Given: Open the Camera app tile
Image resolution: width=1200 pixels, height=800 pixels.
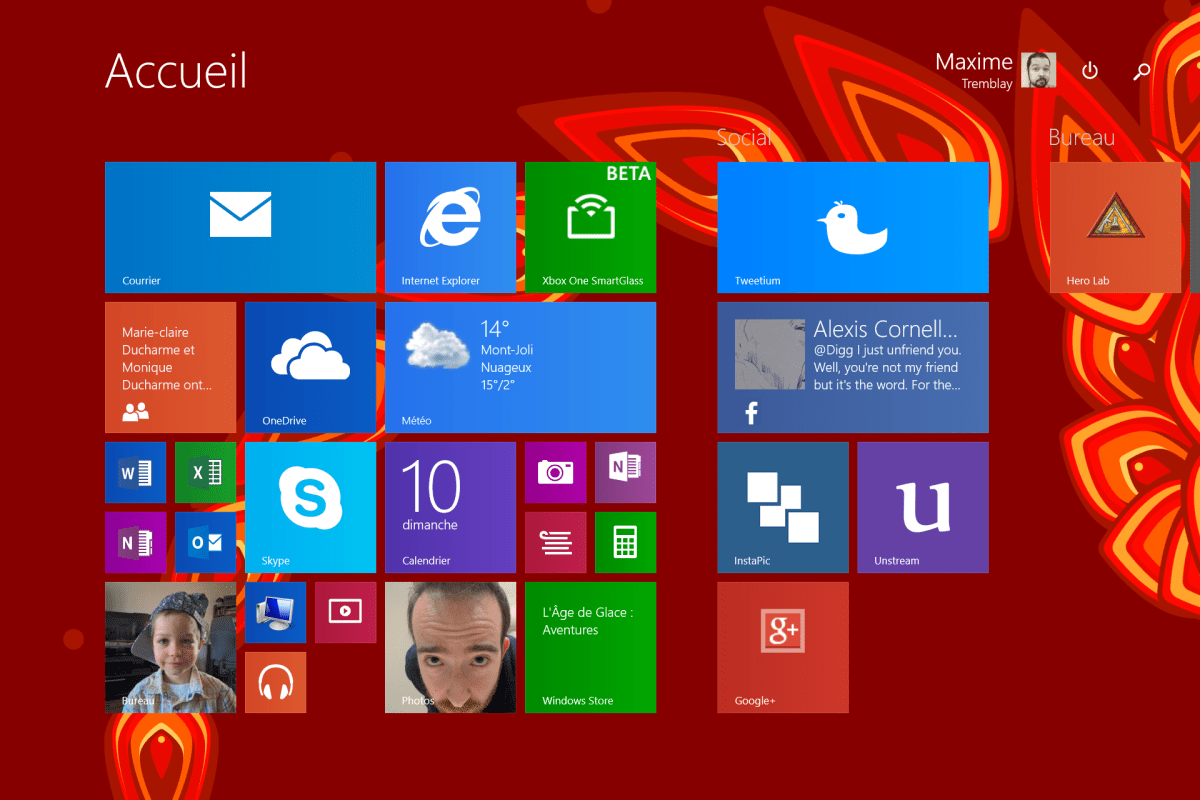Looking at the screenshot, I should pyautogui.click(x=555, y=472).
